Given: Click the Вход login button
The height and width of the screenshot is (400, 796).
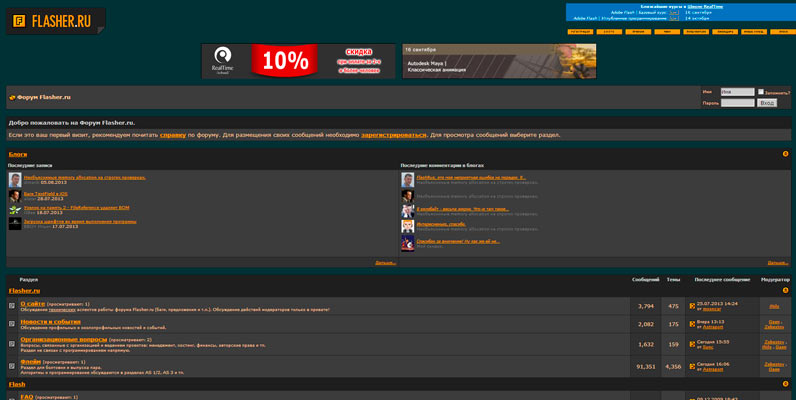Looking at the screenshot, I should click(767, 103).
